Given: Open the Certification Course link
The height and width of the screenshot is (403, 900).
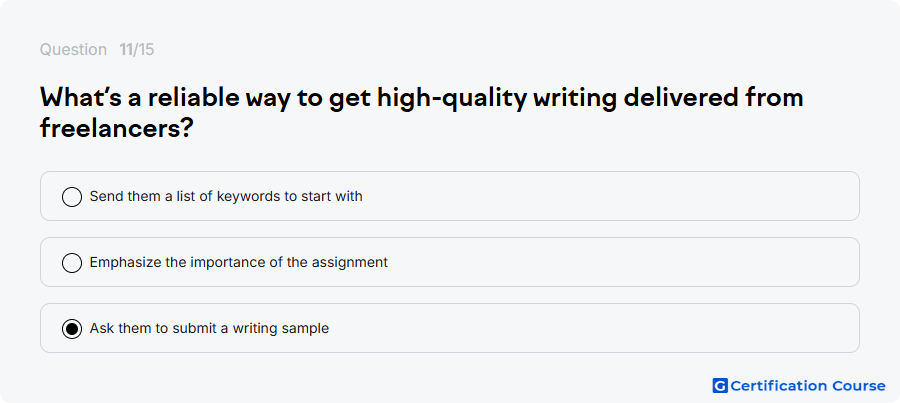Looking at the screenshot, I should (x=799, y=386).
